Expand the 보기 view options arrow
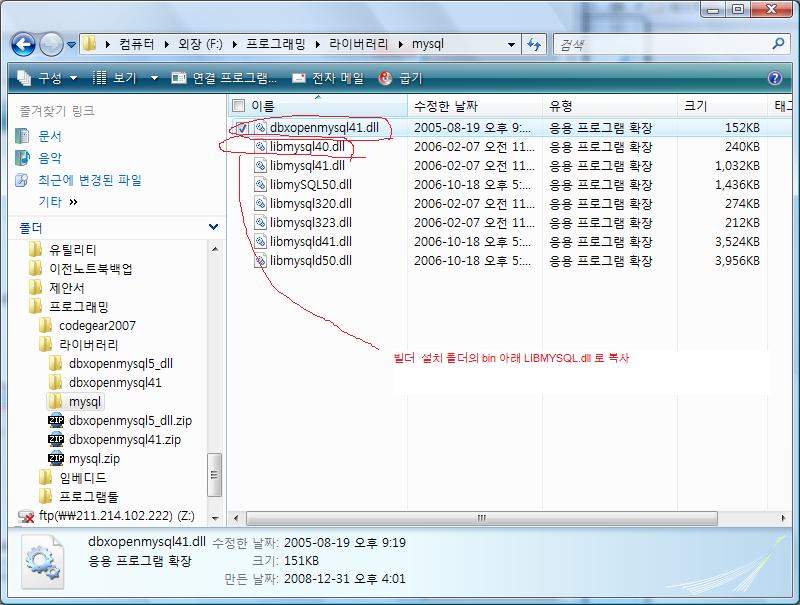800x605 pixels. (154, 78)
